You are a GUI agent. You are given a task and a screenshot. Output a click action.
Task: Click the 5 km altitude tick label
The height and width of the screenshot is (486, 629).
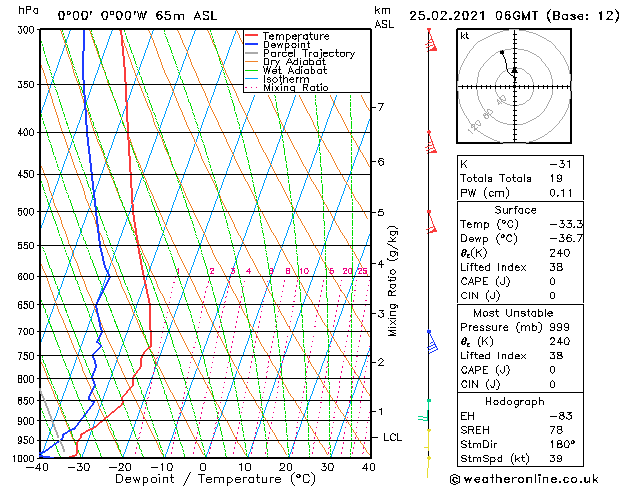[380, 212]
